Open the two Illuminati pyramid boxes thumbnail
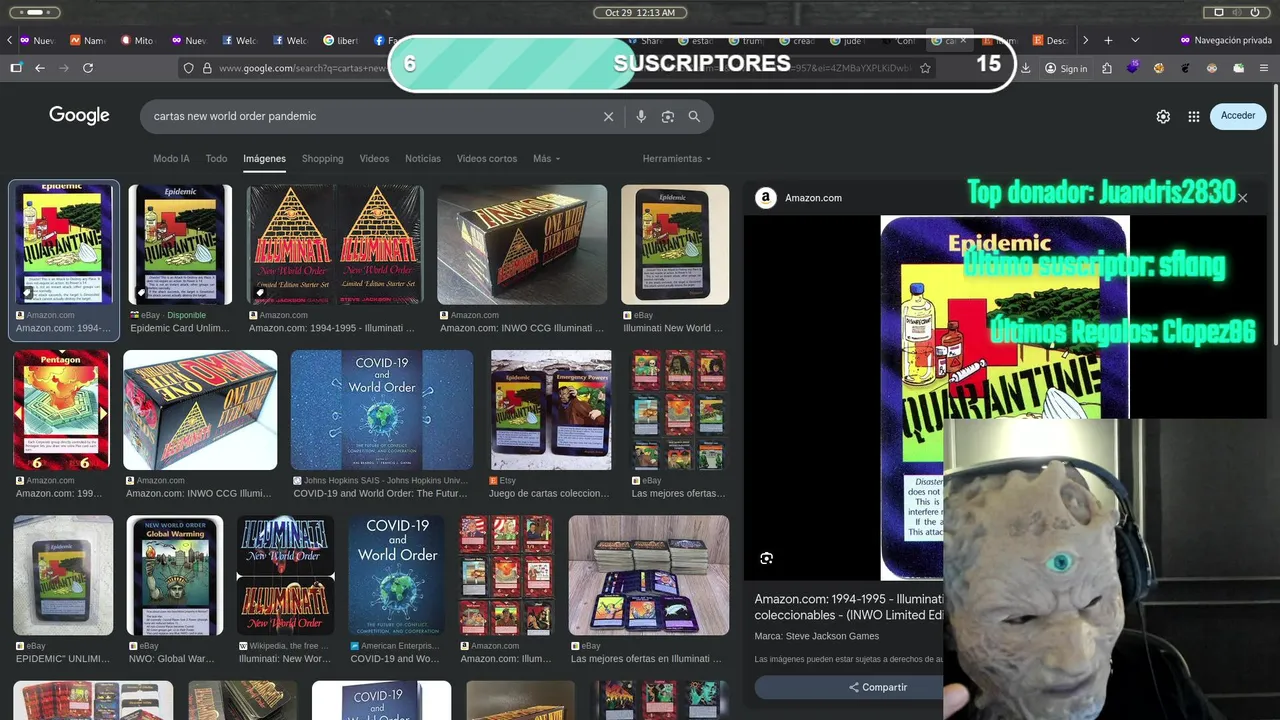 [x=335, y=245]
